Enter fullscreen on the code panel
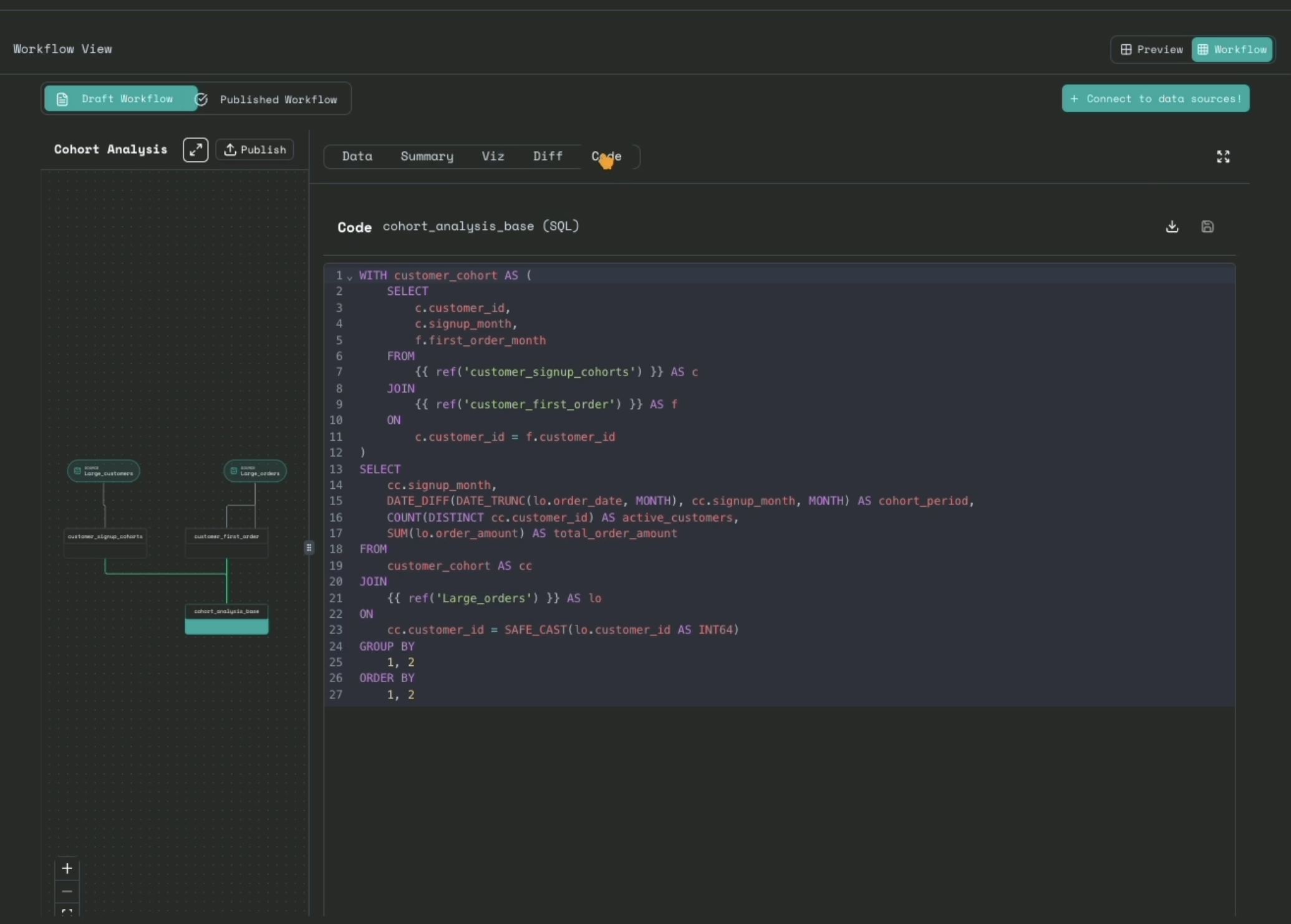This screenshot has width=1291, height=924. (x=1222, y=156)
